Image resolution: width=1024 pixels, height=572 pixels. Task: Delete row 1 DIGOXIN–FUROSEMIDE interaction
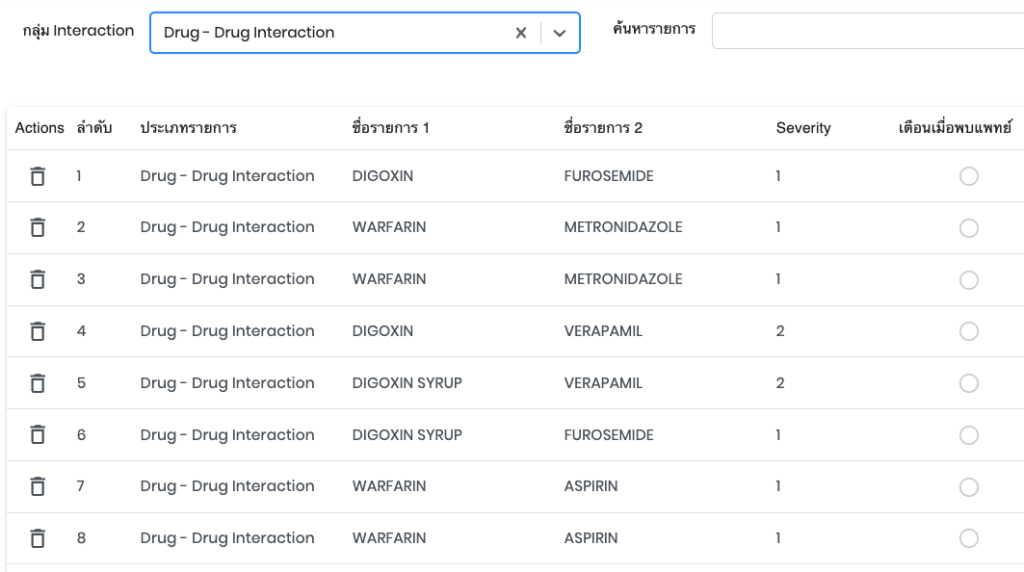38,176
